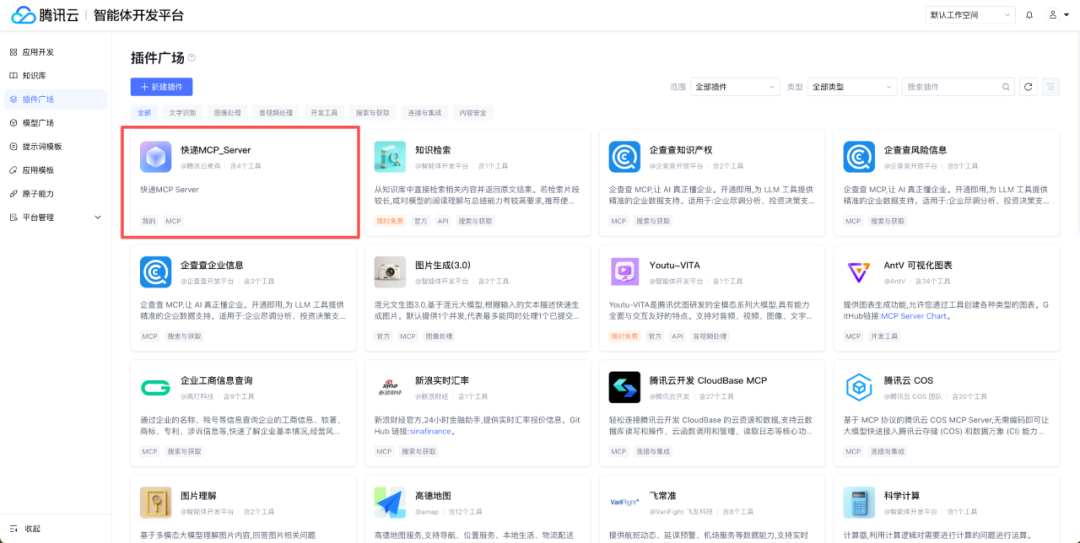Click the 企查查企业信息 plugin icon
Screen dimensions: 1080x543
click(156, 272)
